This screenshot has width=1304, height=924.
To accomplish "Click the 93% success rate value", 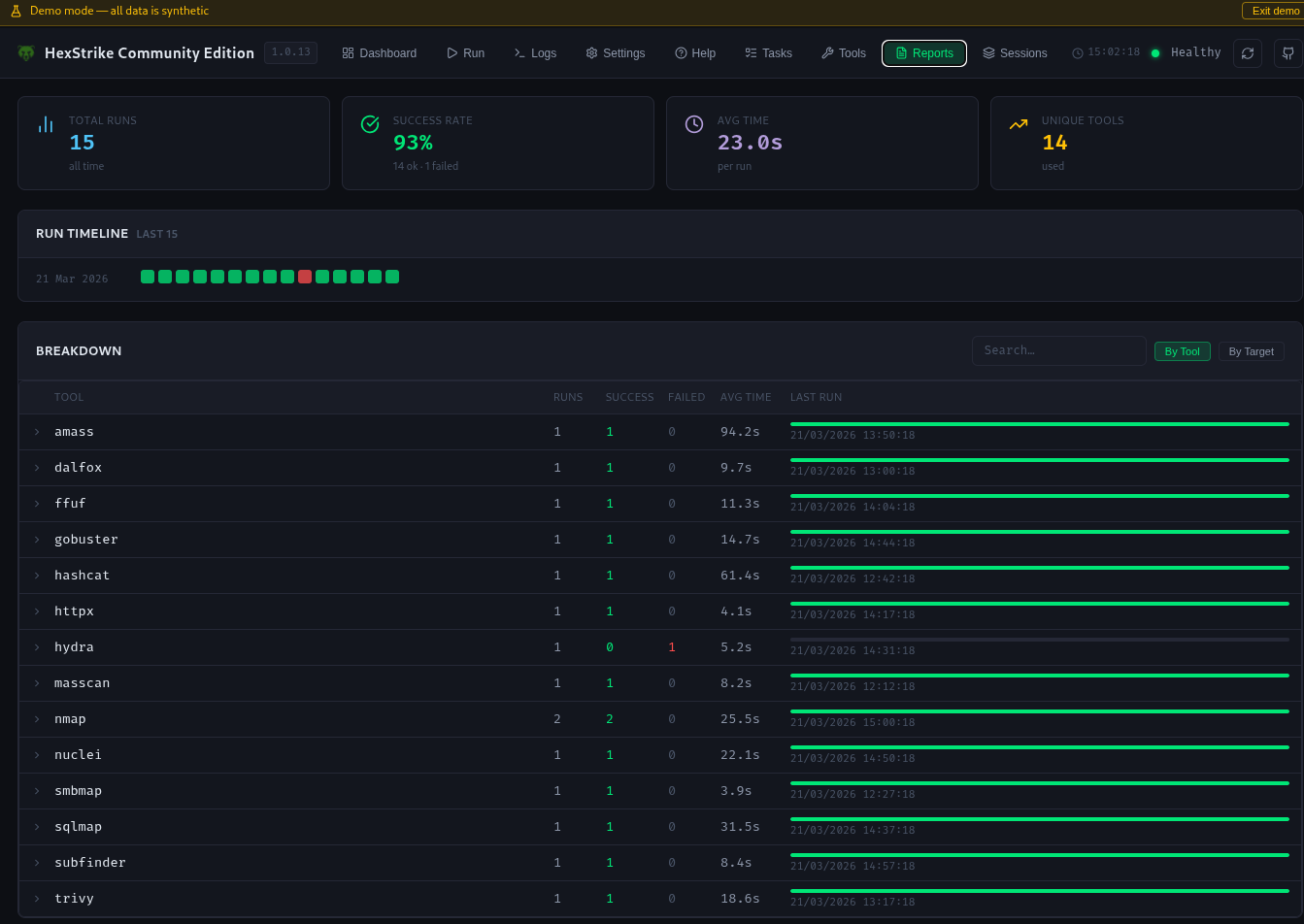I will click(413, 143).
